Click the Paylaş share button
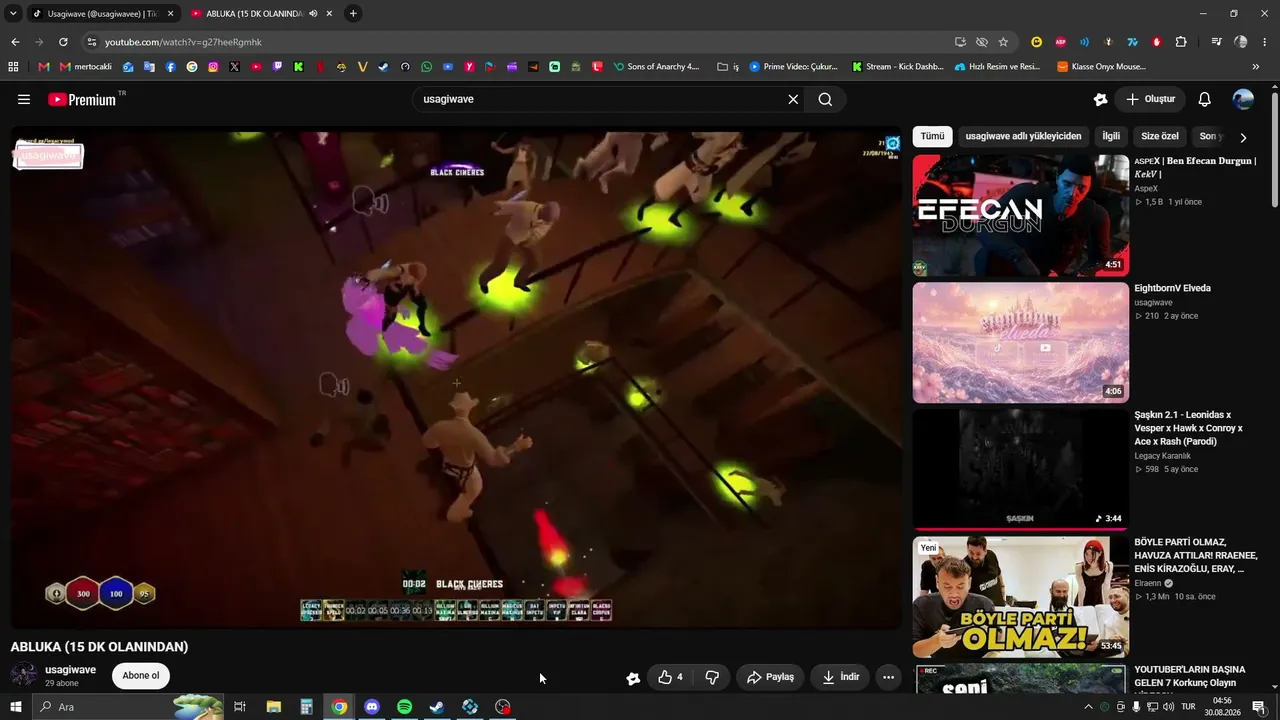The width and height of the screenshot is (1280, 720). (771, 677)
